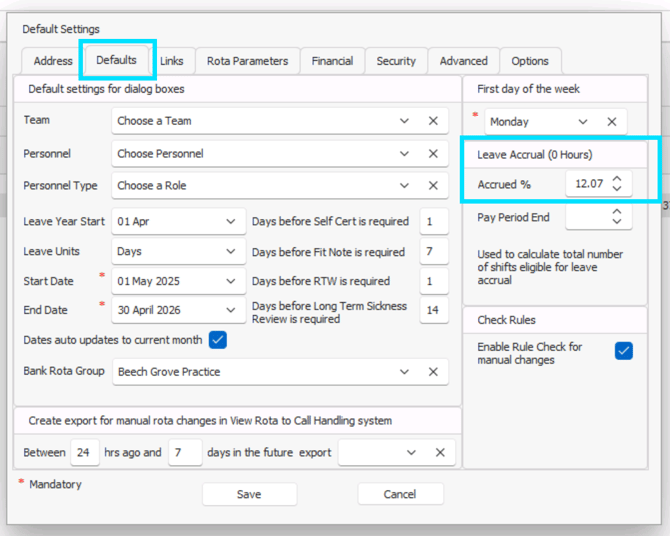Clear the Team field with X icon
670x536 pixels.
click(x=433, y=121)
